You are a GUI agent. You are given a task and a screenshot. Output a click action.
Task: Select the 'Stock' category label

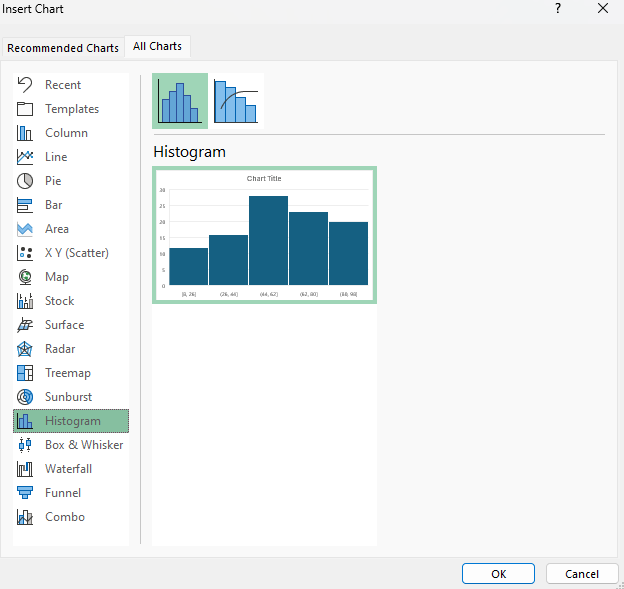[x=60, y=301]
